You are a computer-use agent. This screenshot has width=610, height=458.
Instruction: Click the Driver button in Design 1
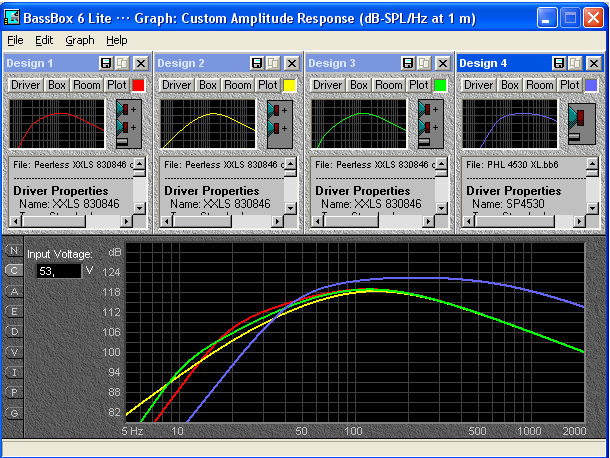[x=26, y=85]
